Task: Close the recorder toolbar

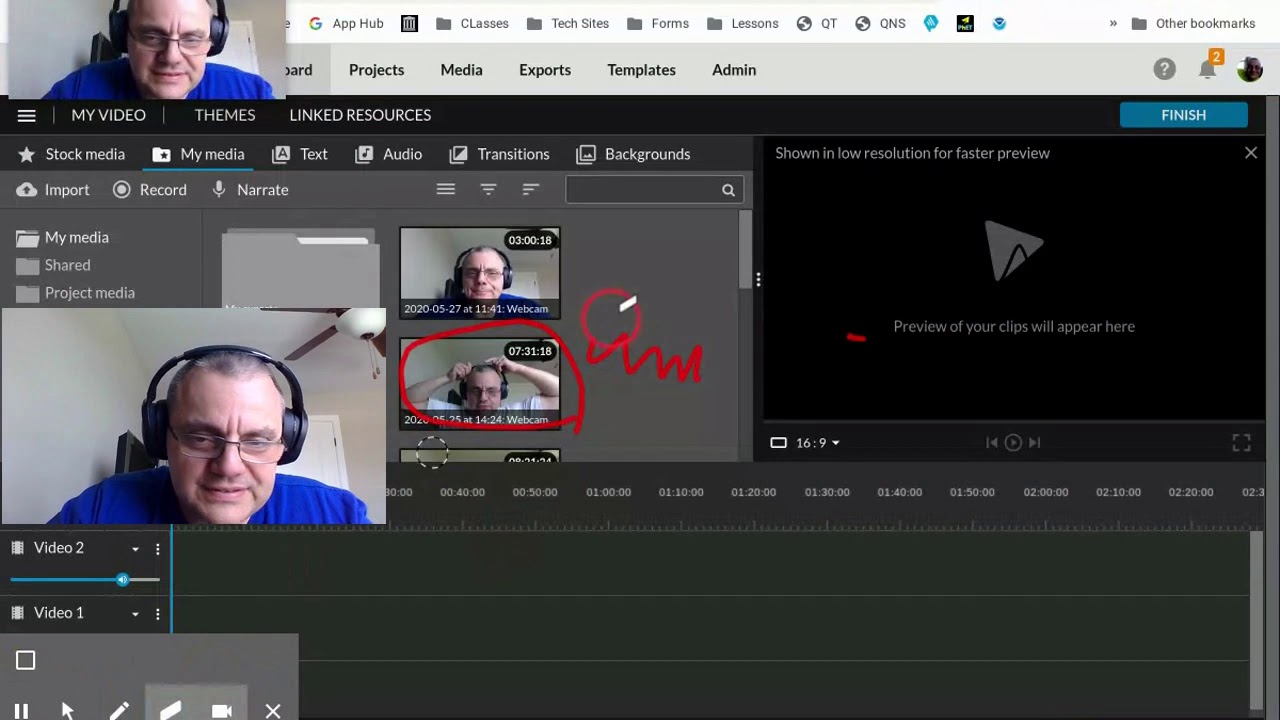Action: [x=273, y=711]
